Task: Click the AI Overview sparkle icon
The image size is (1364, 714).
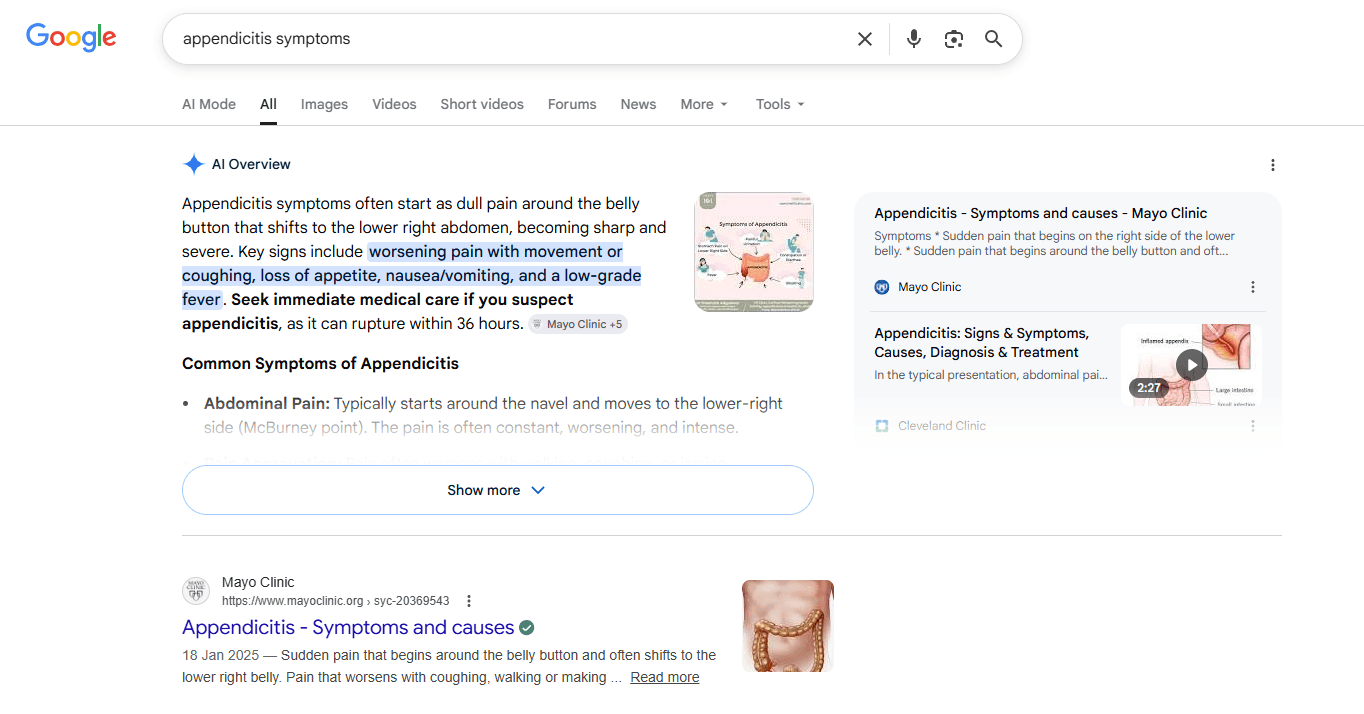Action: 194,164
